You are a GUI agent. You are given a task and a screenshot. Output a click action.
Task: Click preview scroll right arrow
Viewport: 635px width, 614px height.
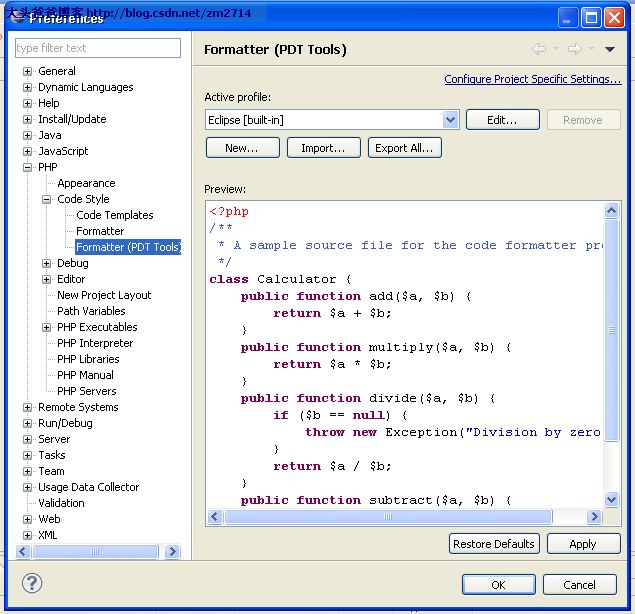click(x=595, y=516)
